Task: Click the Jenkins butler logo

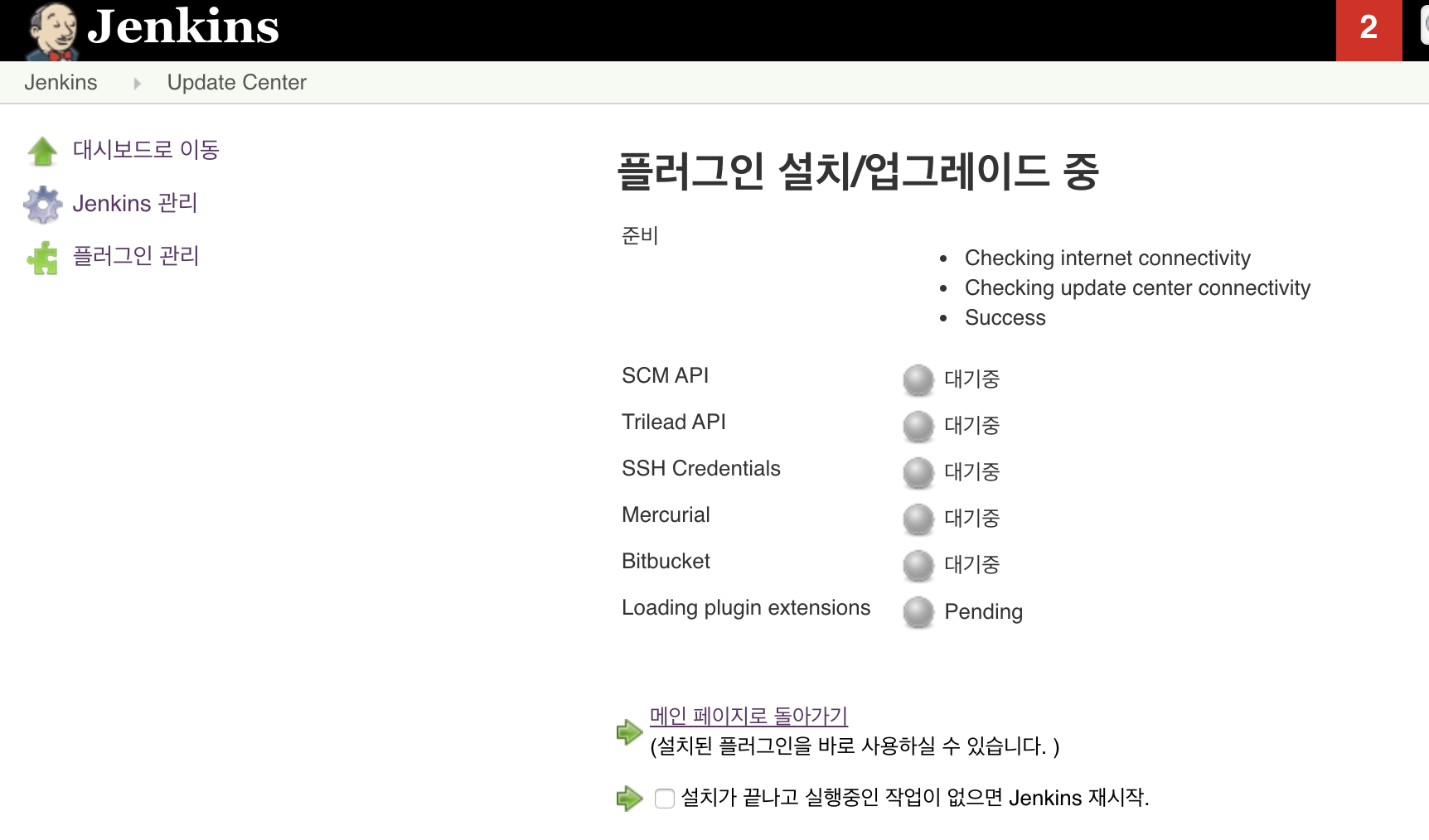Action: [x=51, y=31]
